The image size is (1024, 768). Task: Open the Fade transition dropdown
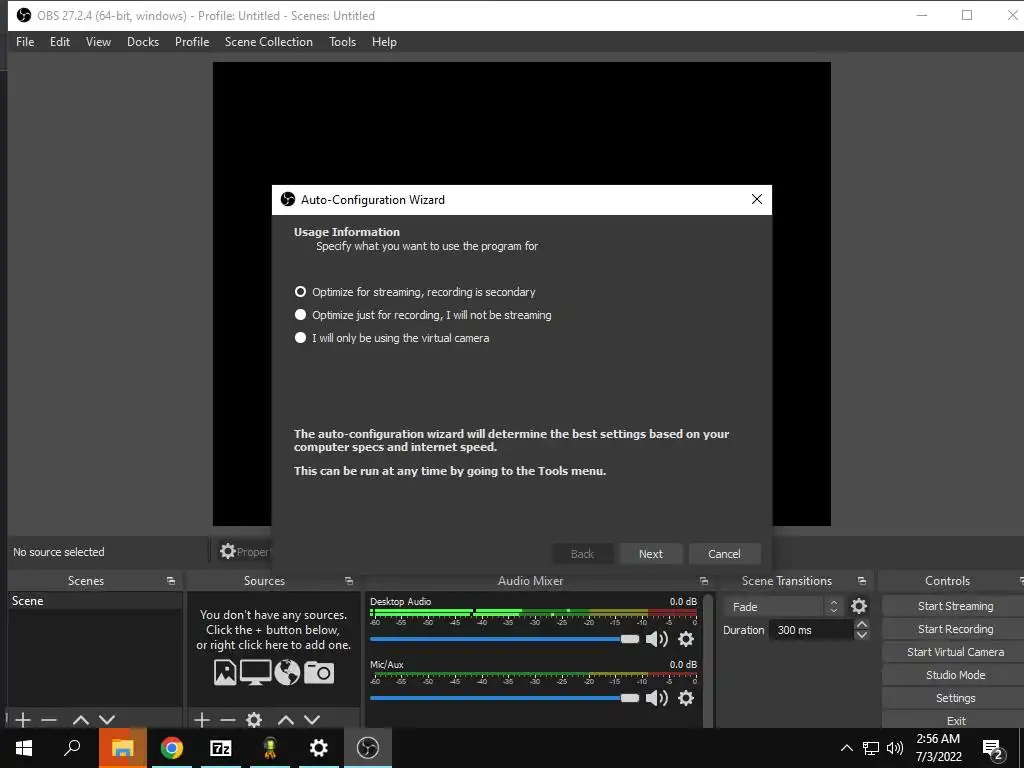[783, 607]
